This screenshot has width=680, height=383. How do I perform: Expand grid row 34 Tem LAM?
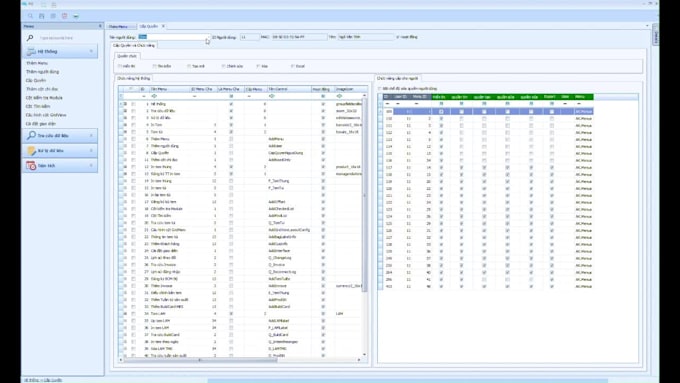(x=125, y=314)
